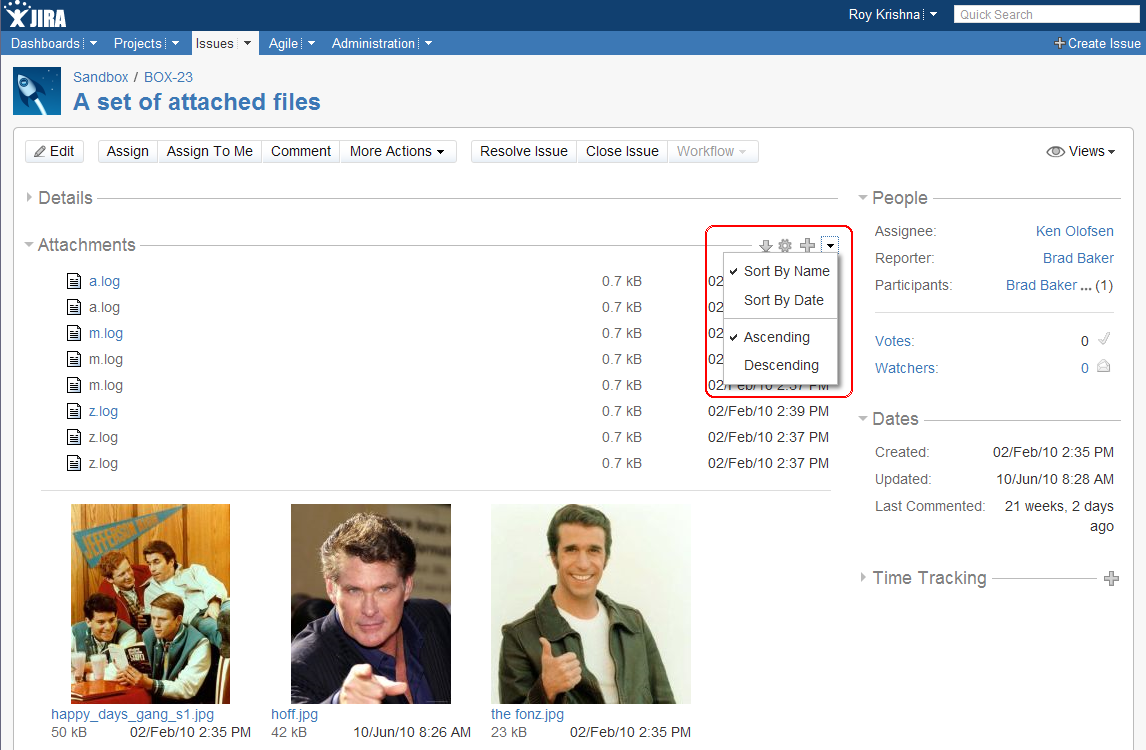This screenshot has height=750, width=1146.
Task: Select Ascending sort order
Action: tap(780, 337)
